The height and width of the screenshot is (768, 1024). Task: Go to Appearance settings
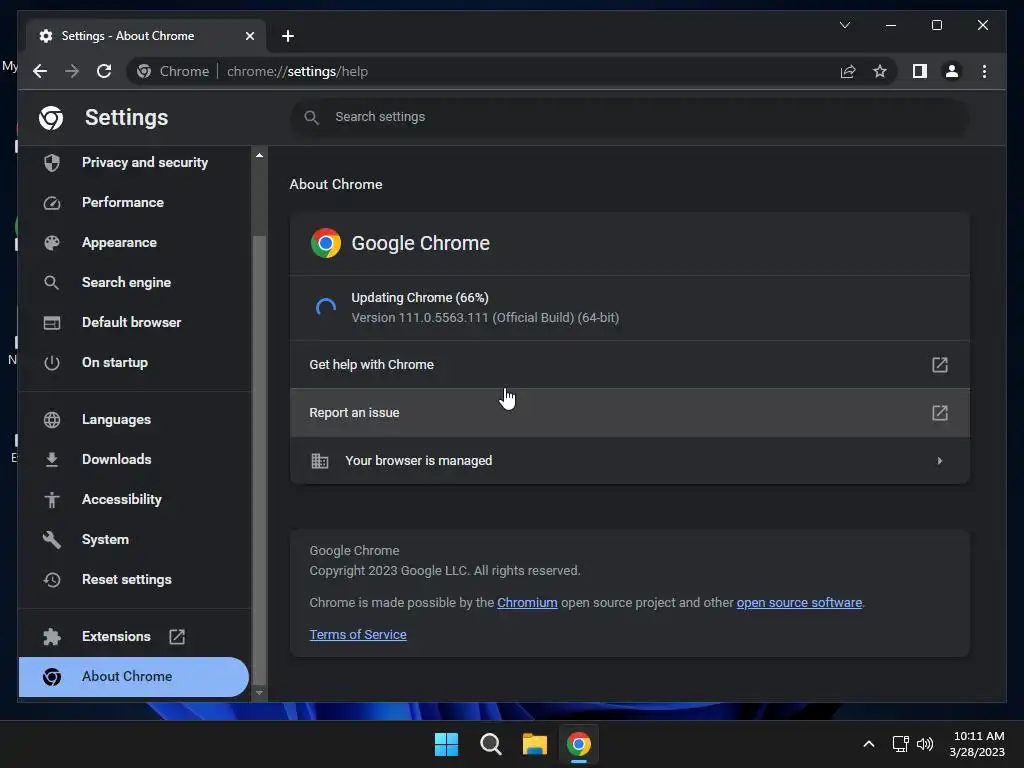point(120,242)
